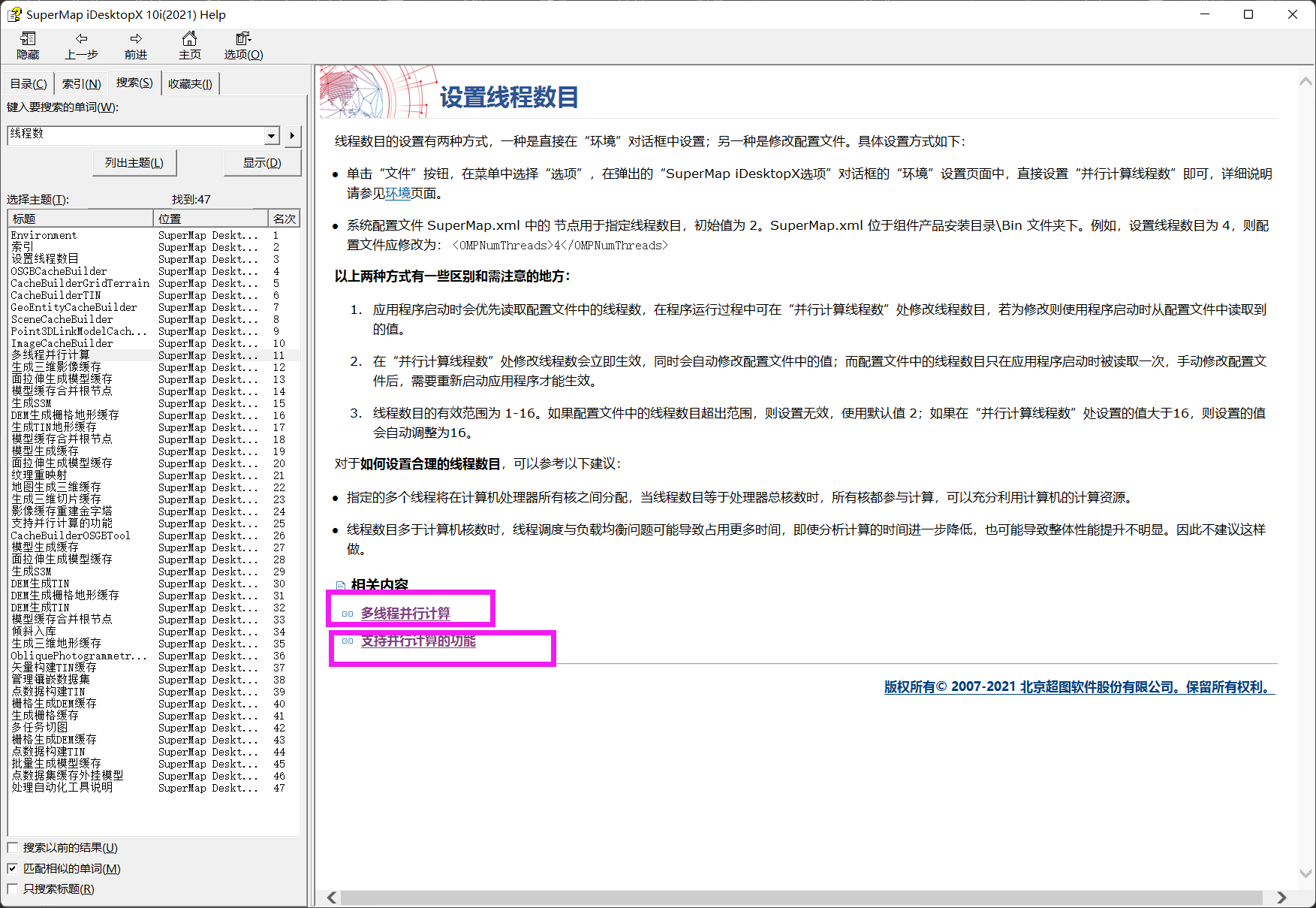Select the CacheBuilderGridTerrain result row
The image size is (1316, 908).
coord(154,283)
